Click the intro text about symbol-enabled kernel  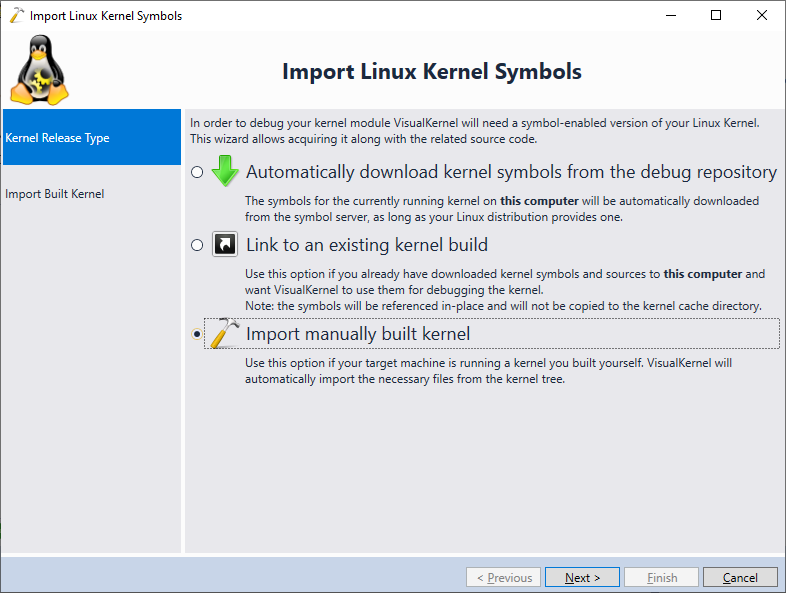pyautogui.click(x=475, y=131)
